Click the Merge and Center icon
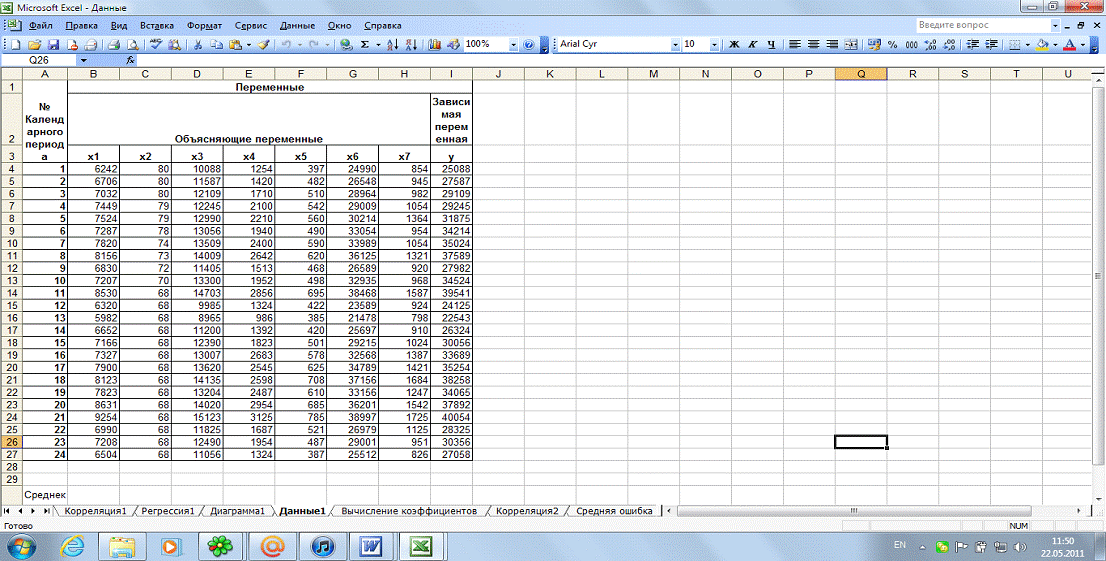The width and height of the screenshot is (1106, 561). [851, 45]
